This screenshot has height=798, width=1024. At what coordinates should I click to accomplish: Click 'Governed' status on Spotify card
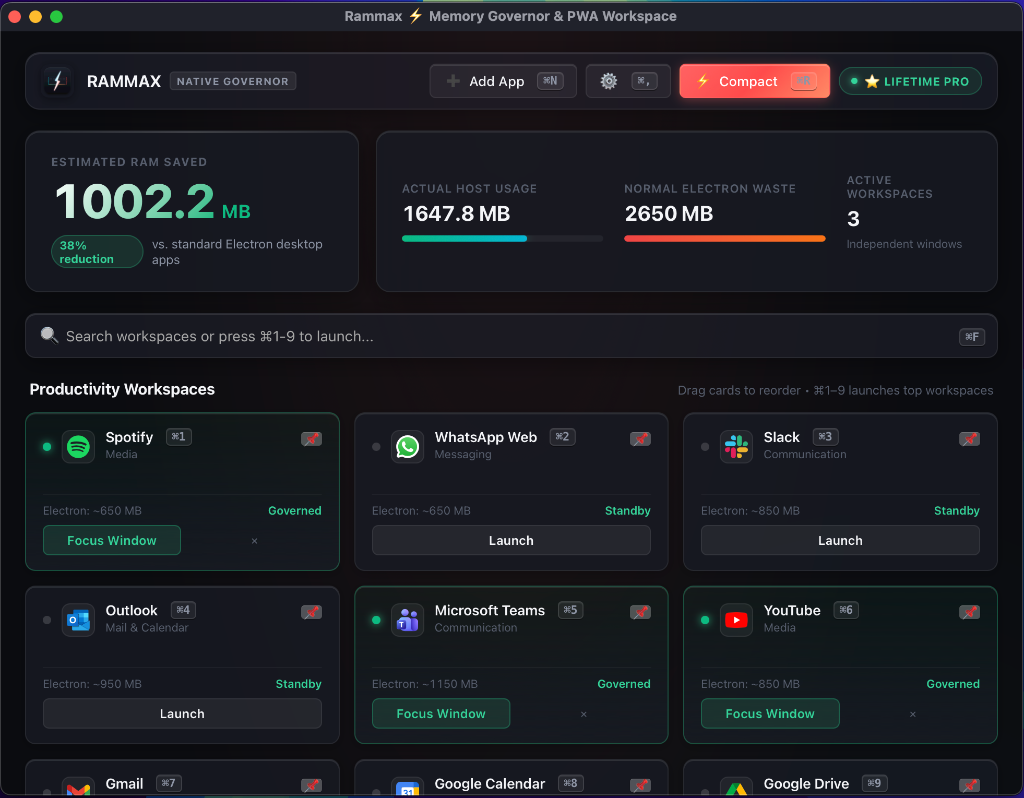pyautogui.click(x=295, y=511)
